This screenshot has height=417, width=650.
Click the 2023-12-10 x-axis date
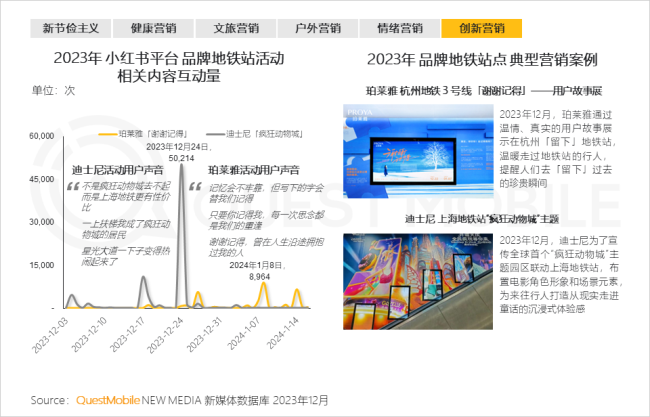point(89,334)
